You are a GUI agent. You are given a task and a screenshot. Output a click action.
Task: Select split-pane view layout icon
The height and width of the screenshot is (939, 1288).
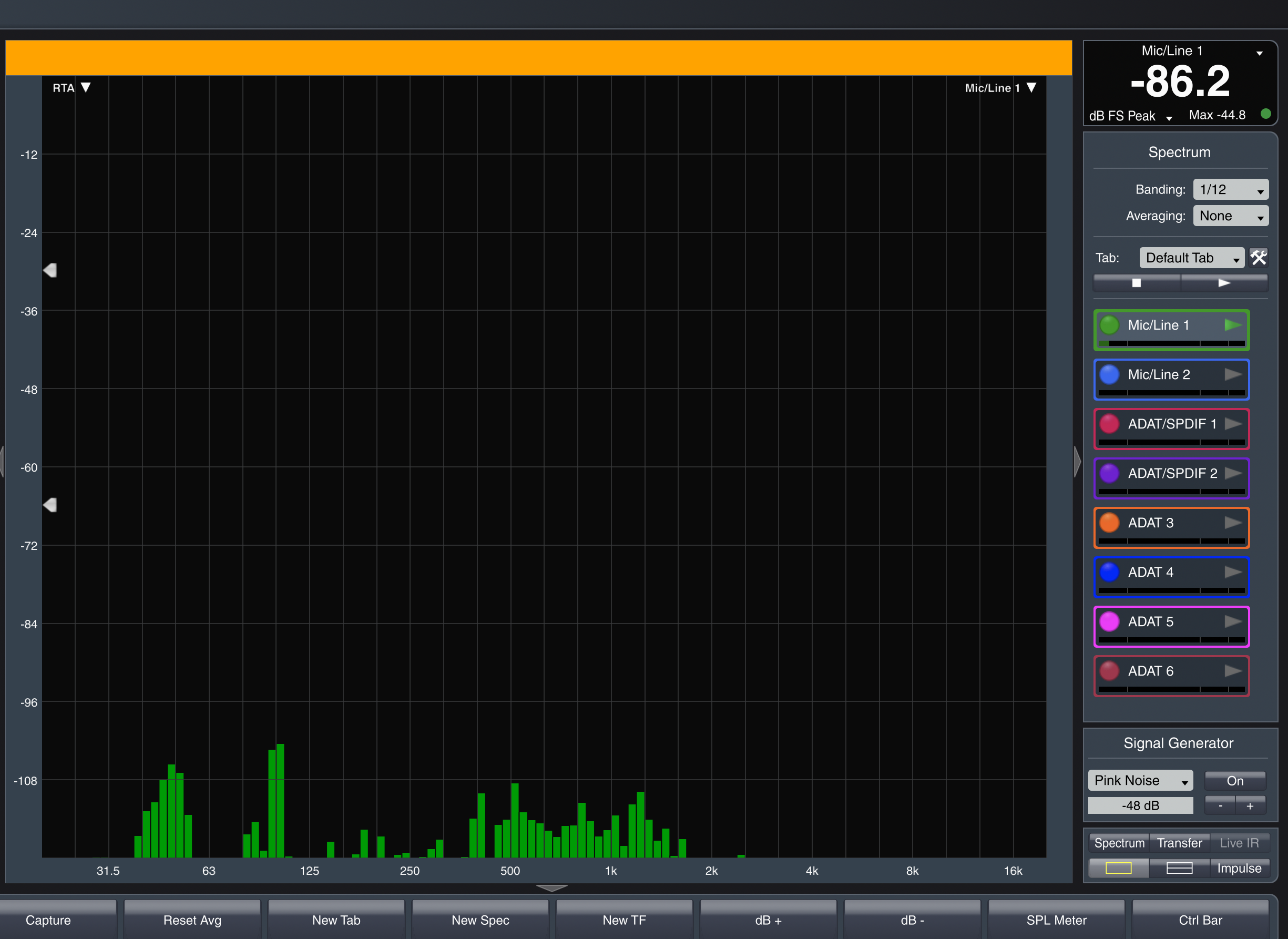tap(1179, 868)
